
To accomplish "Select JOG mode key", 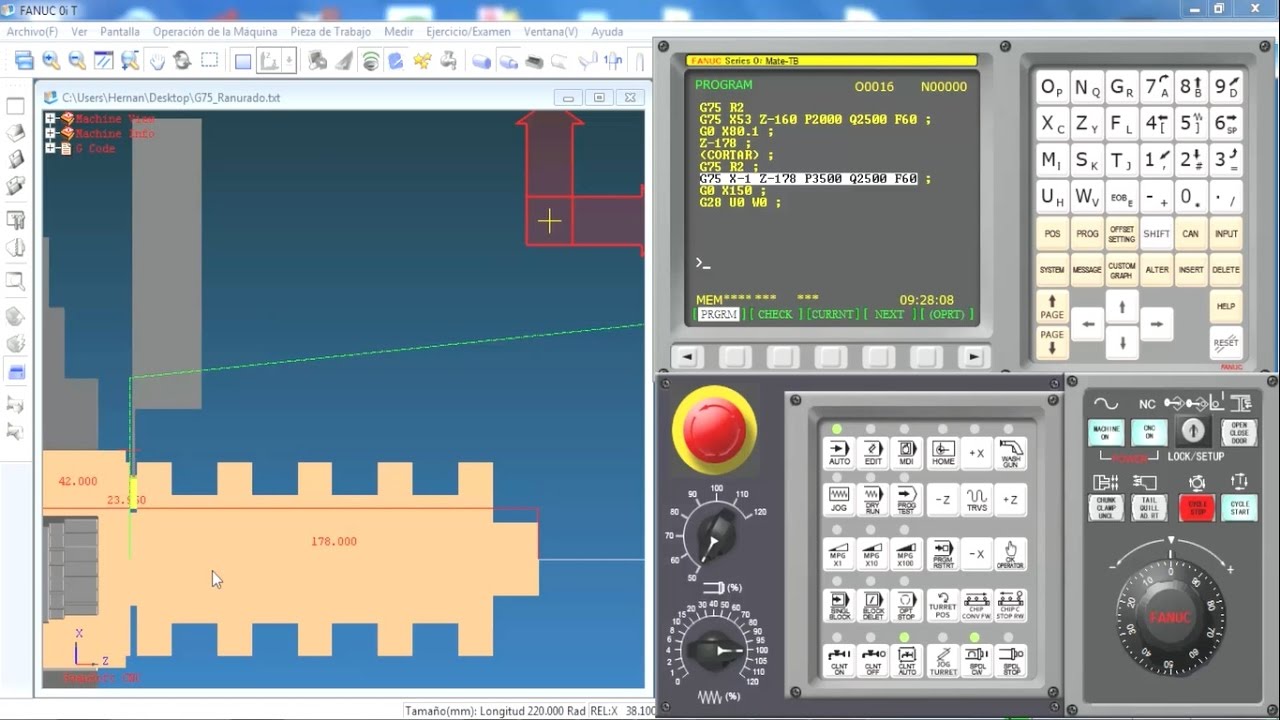I will click(x=839, y=500).
